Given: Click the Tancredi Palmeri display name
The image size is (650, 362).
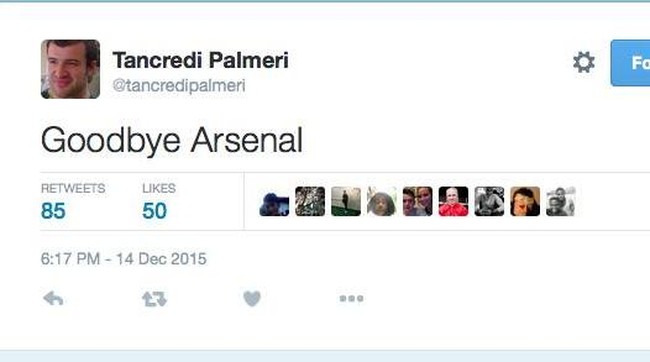Looking at the screenshot, I should (201, 60).
